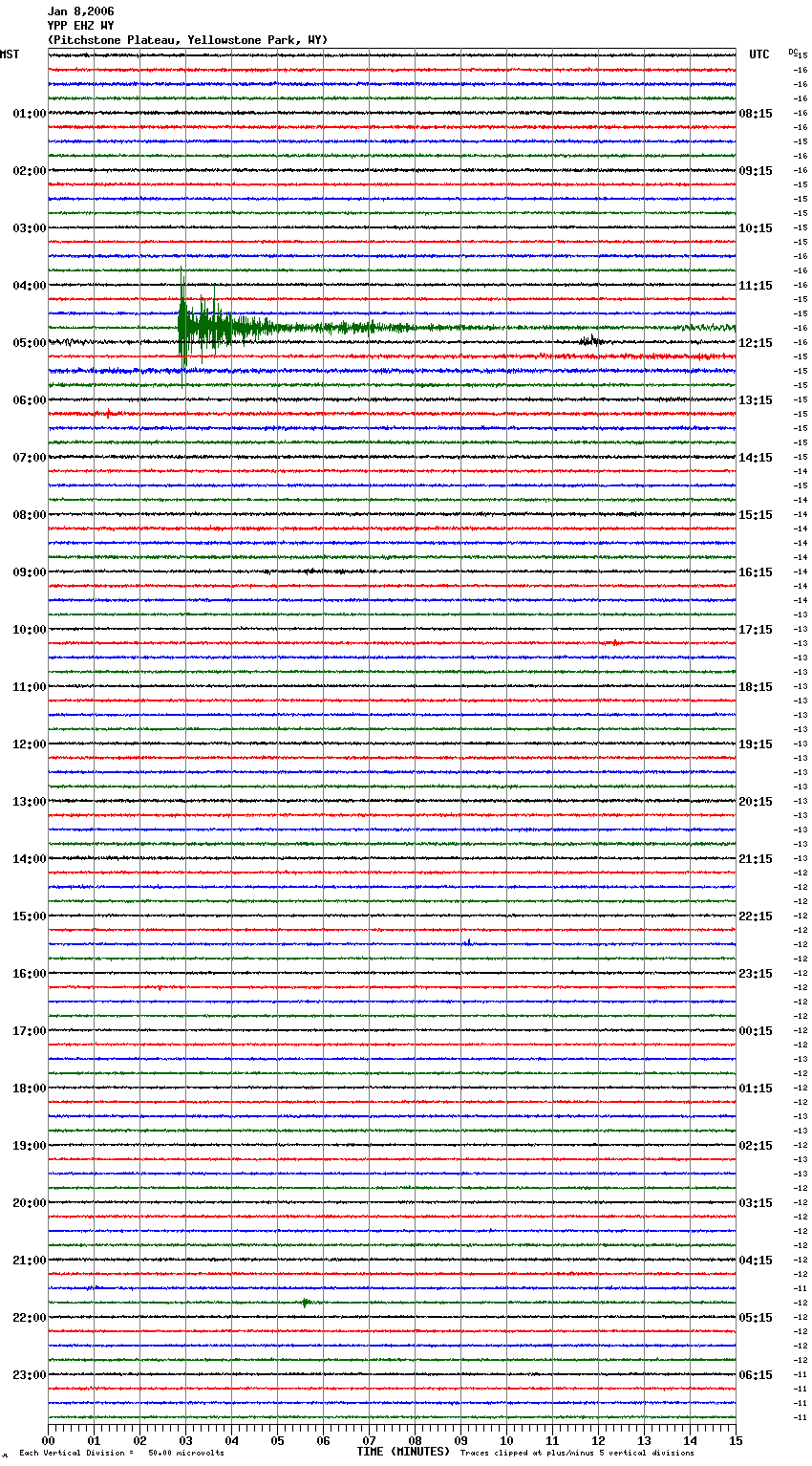This screenshot has width=812, height=1466.
Task: Select the 15:00 MST hour label
Action: tap(30, 916)
